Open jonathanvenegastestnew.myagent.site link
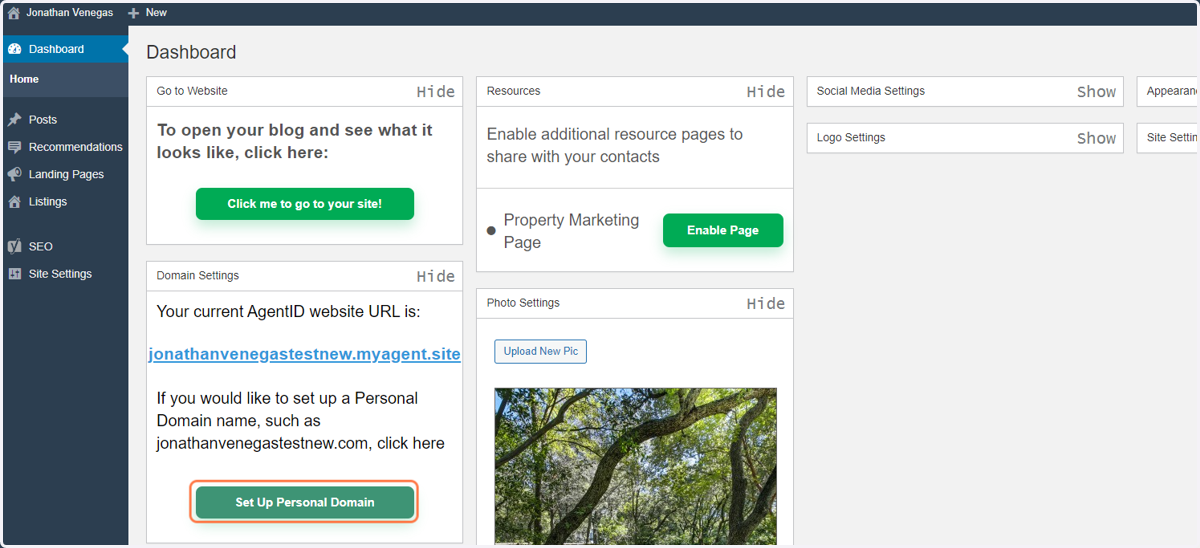The height and width of the screenshot is (548, 1200). click(305, 354)
